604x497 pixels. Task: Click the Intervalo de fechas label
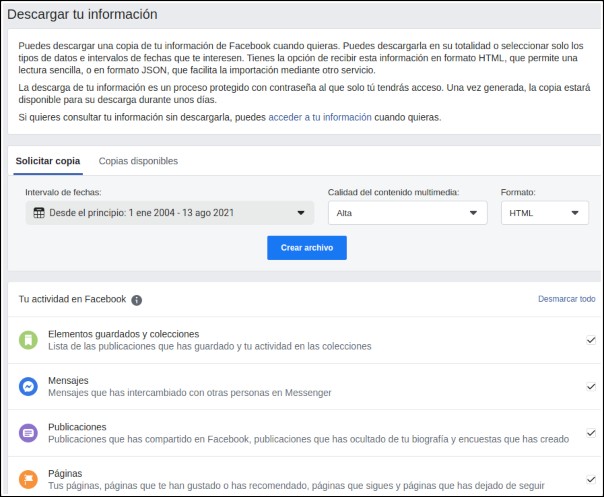coord(63,192)
